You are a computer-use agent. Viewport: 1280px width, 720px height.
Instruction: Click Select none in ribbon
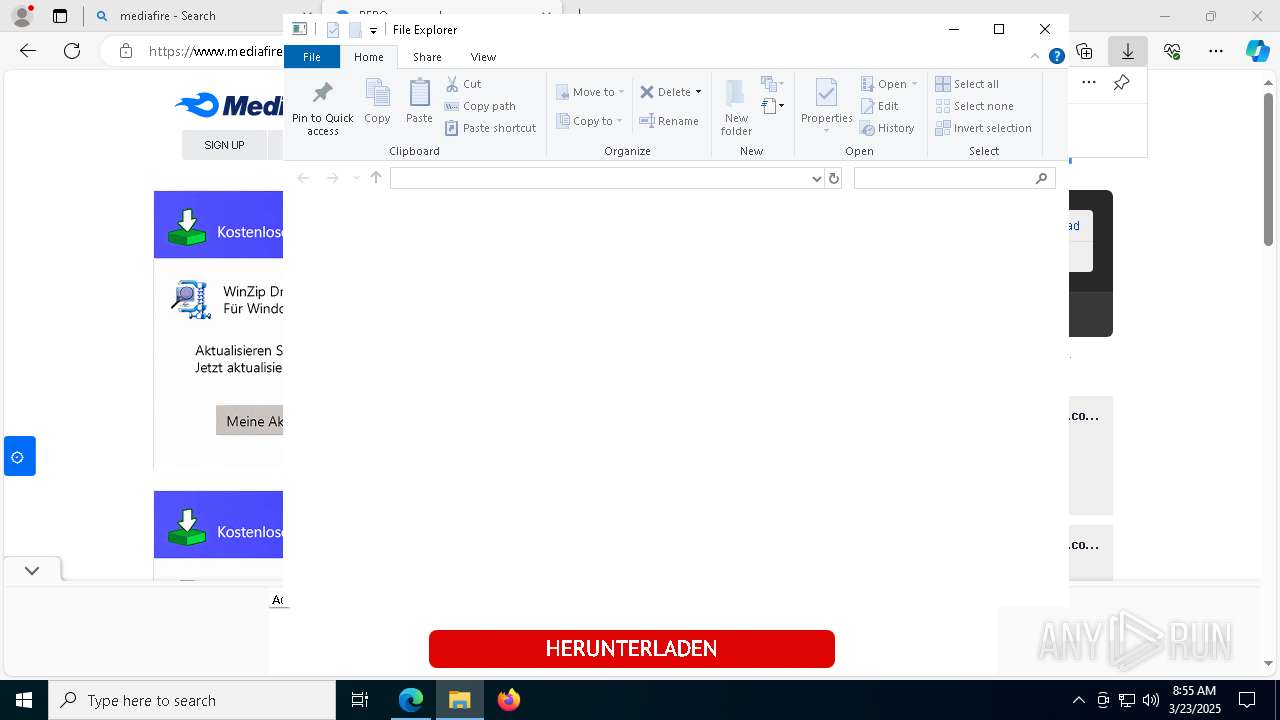pyautogui.click(x=975, y=106)
